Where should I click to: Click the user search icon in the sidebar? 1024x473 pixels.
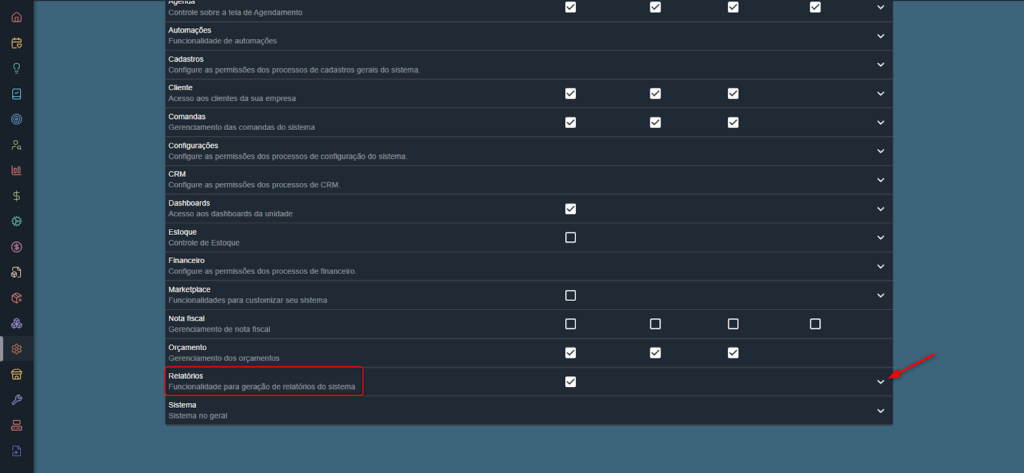point(16,145)
